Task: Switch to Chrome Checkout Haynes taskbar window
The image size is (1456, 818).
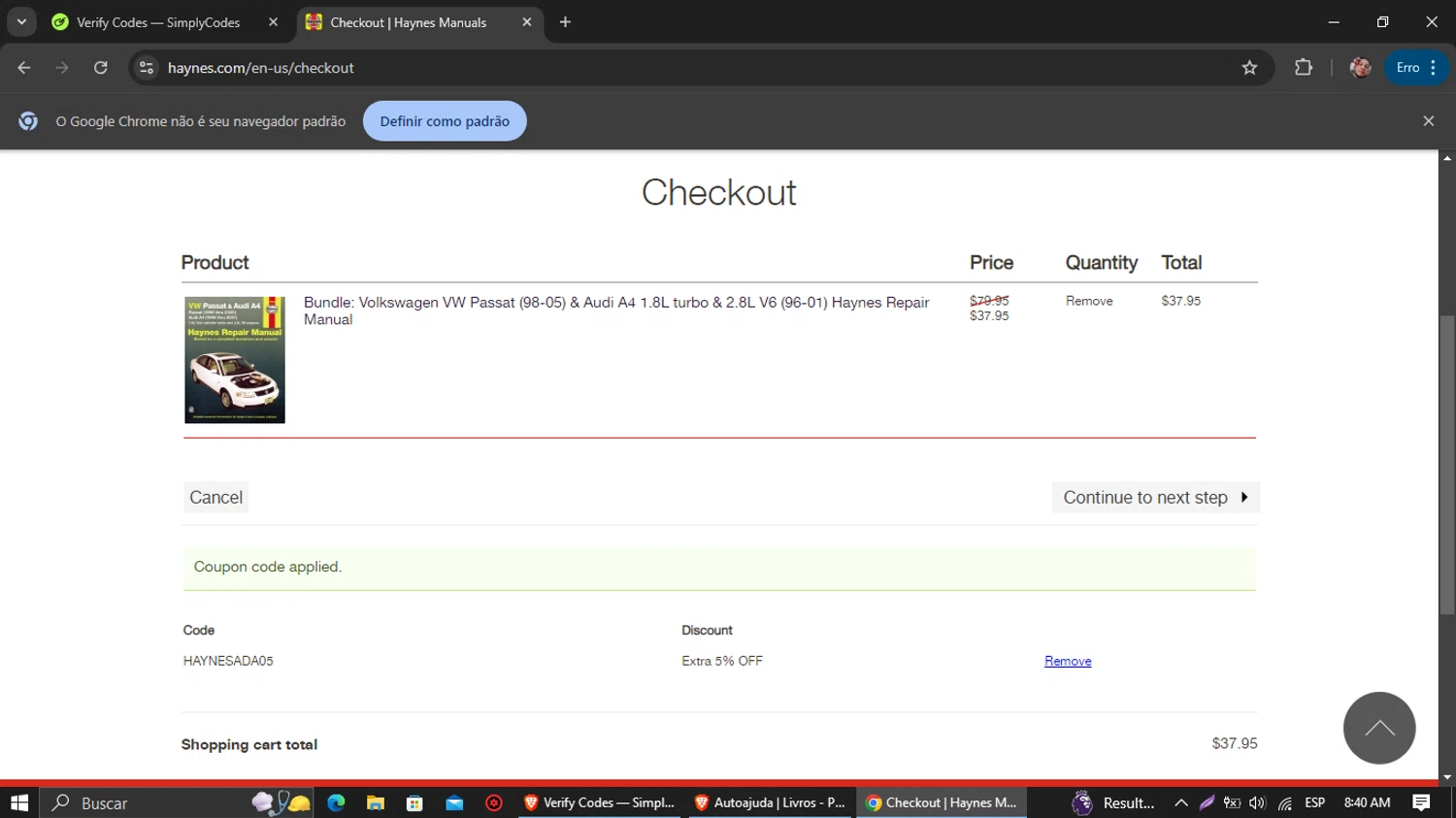Action: click(942, 802)
